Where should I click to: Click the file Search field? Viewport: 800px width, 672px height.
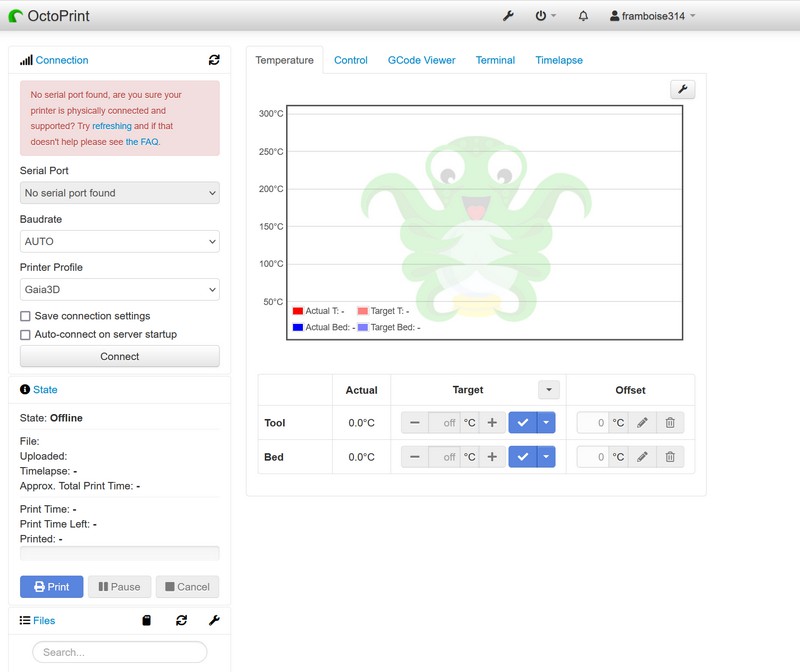[x=120, y=652]
